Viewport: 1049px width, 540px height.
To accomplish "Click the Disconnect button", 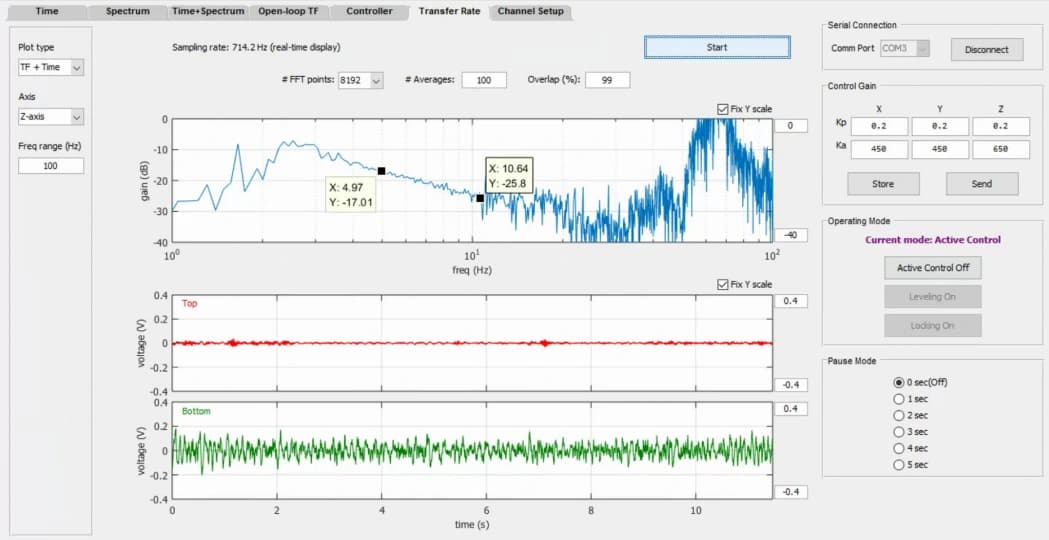I will pyautogui.click(x=987, y=50).
